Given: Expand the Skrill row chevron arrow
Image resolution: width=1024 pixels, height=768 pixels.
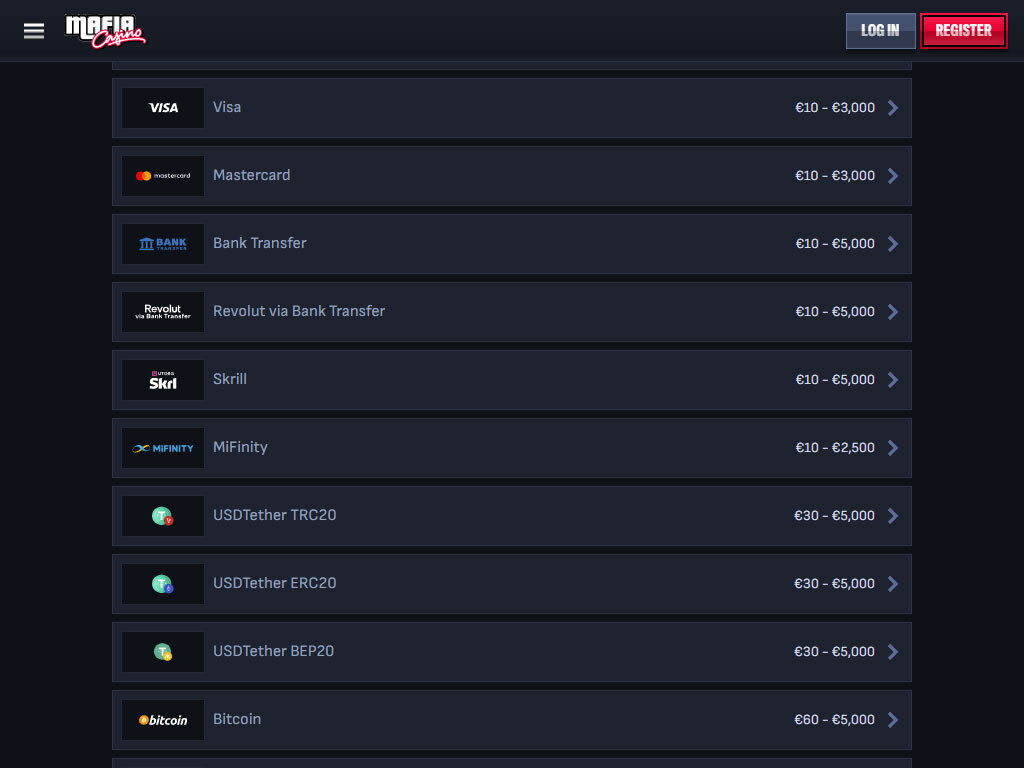Looking at the screenshot, I should pyautogui.click(x=893, y=379).
